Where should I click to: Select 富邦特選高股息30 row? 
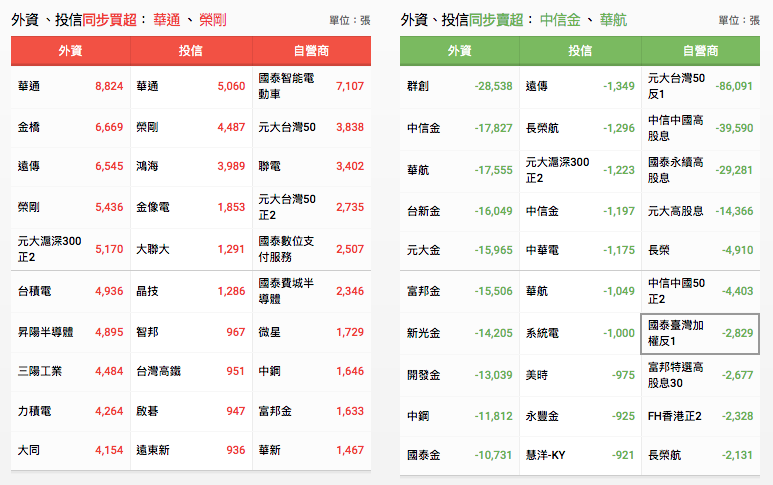point(701,375)
